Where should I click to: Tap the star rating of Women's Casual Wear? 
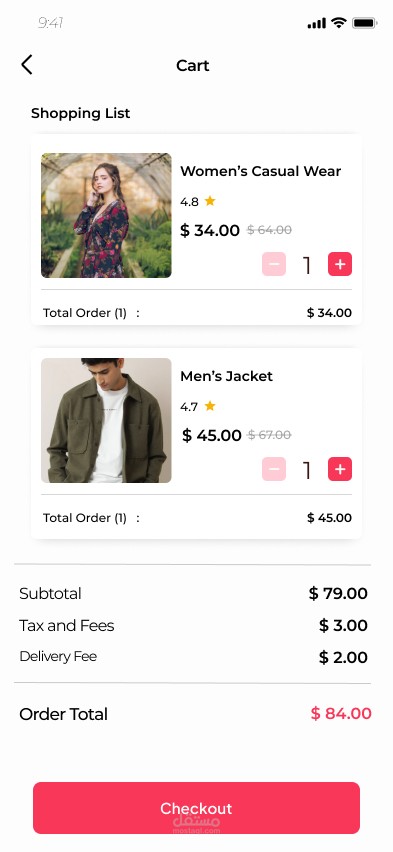pyautogui.click(x=210, y=201)
